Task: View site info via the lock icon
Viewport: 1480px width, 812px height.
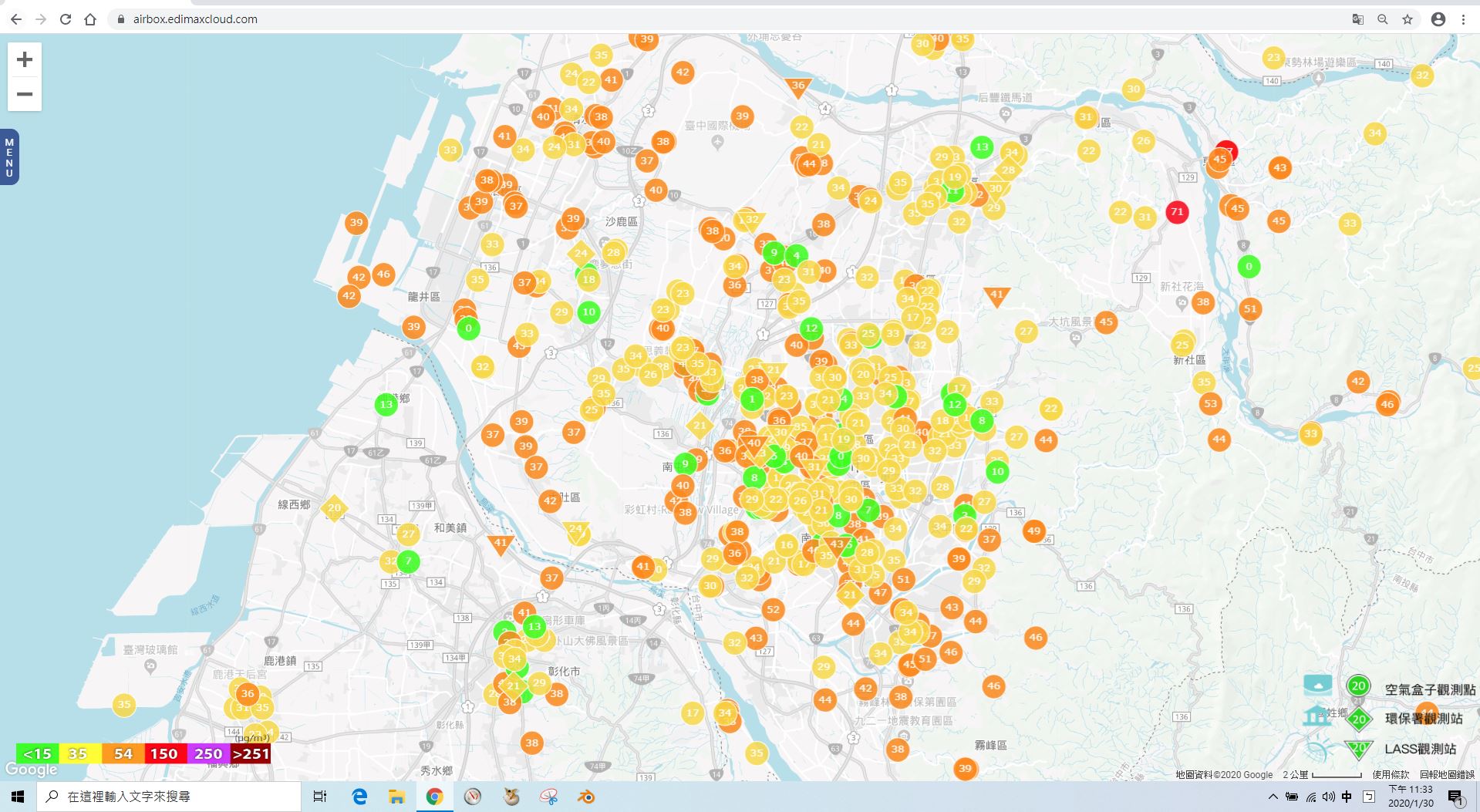Action: [x=120, y=19]
